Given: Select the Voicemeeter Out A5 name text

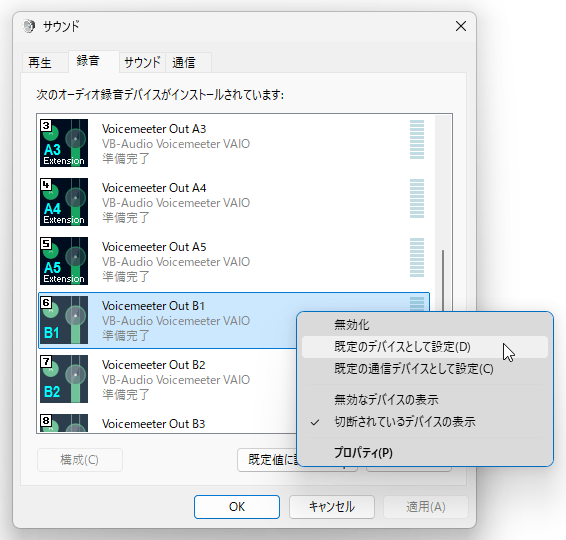Looking at the screenshot, I should (154, 247).
